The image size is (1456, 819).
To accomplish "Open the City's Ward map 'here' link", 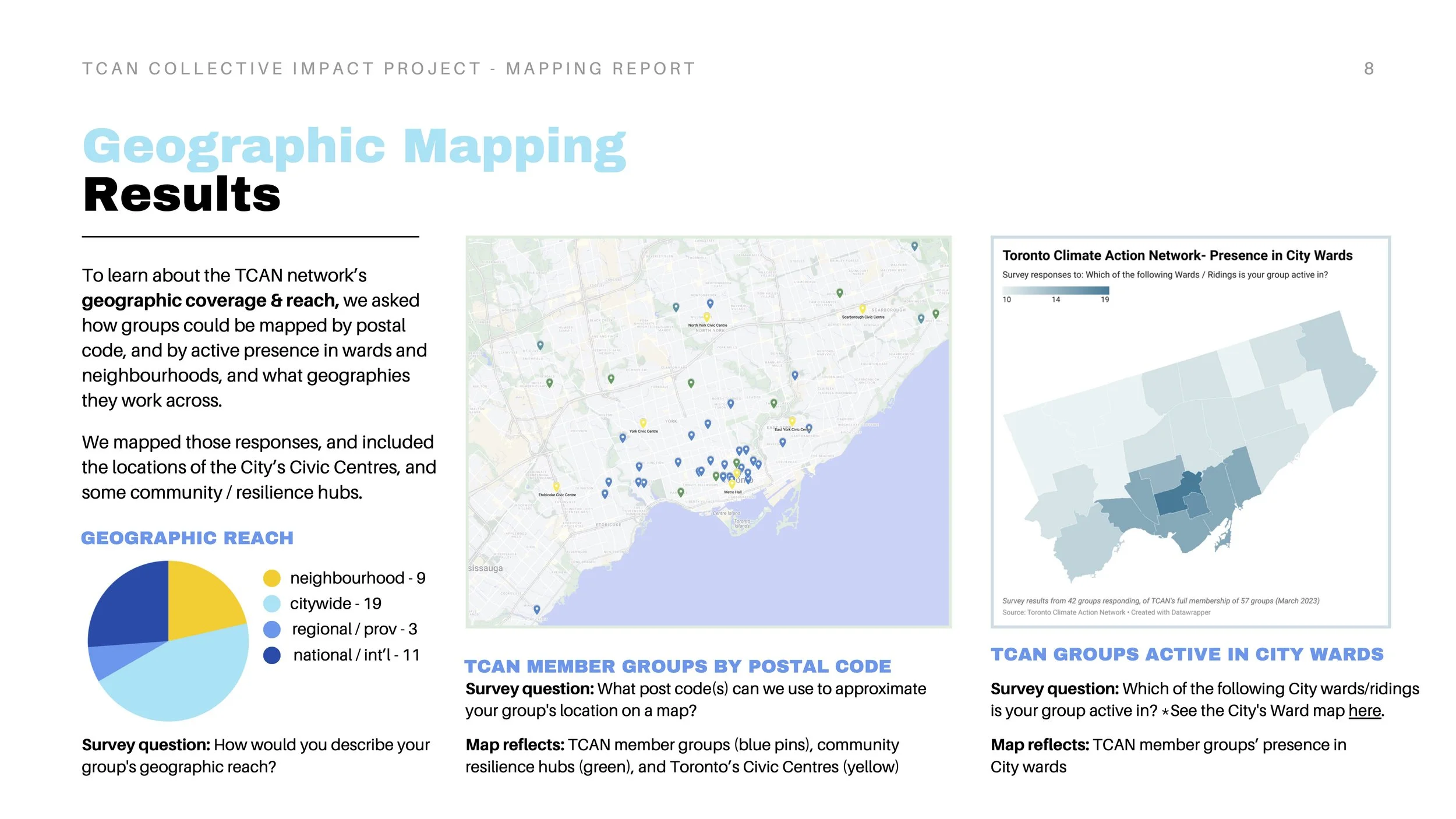I will pyautogui.click(x=1365, y=711).
